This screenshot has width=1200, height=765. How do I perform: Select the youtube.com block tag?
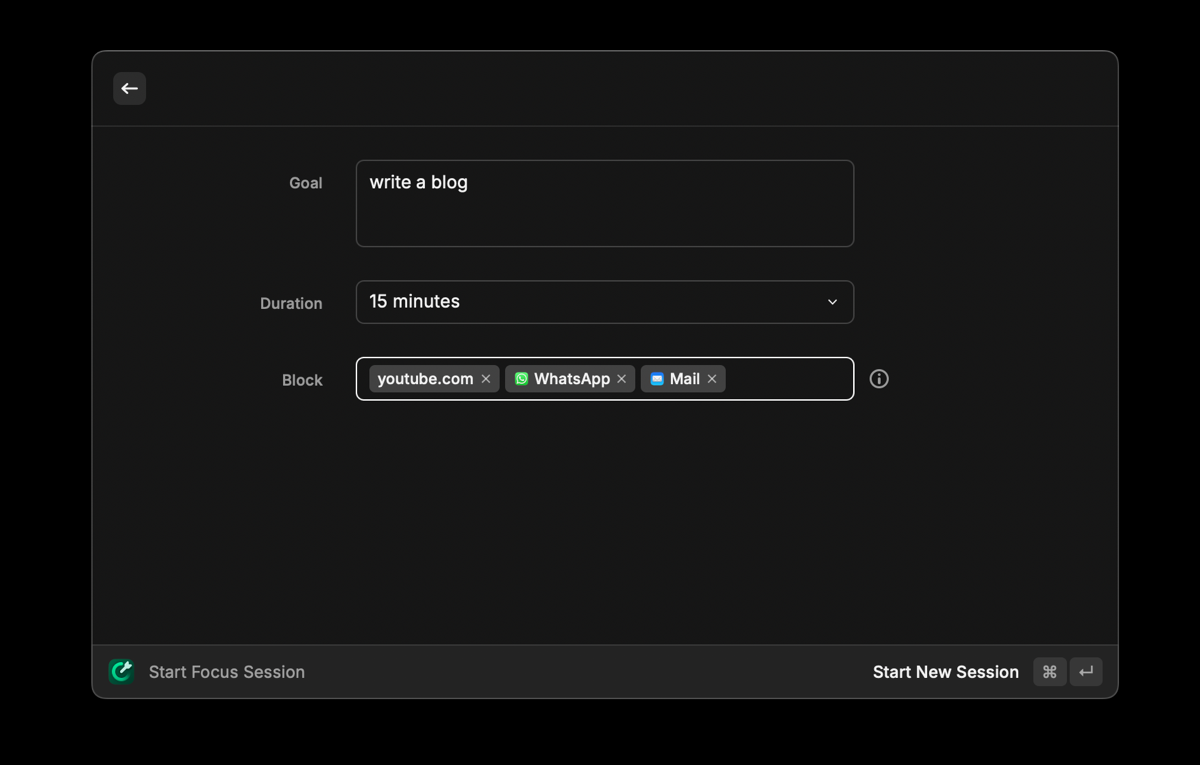(x=425, y=379)
